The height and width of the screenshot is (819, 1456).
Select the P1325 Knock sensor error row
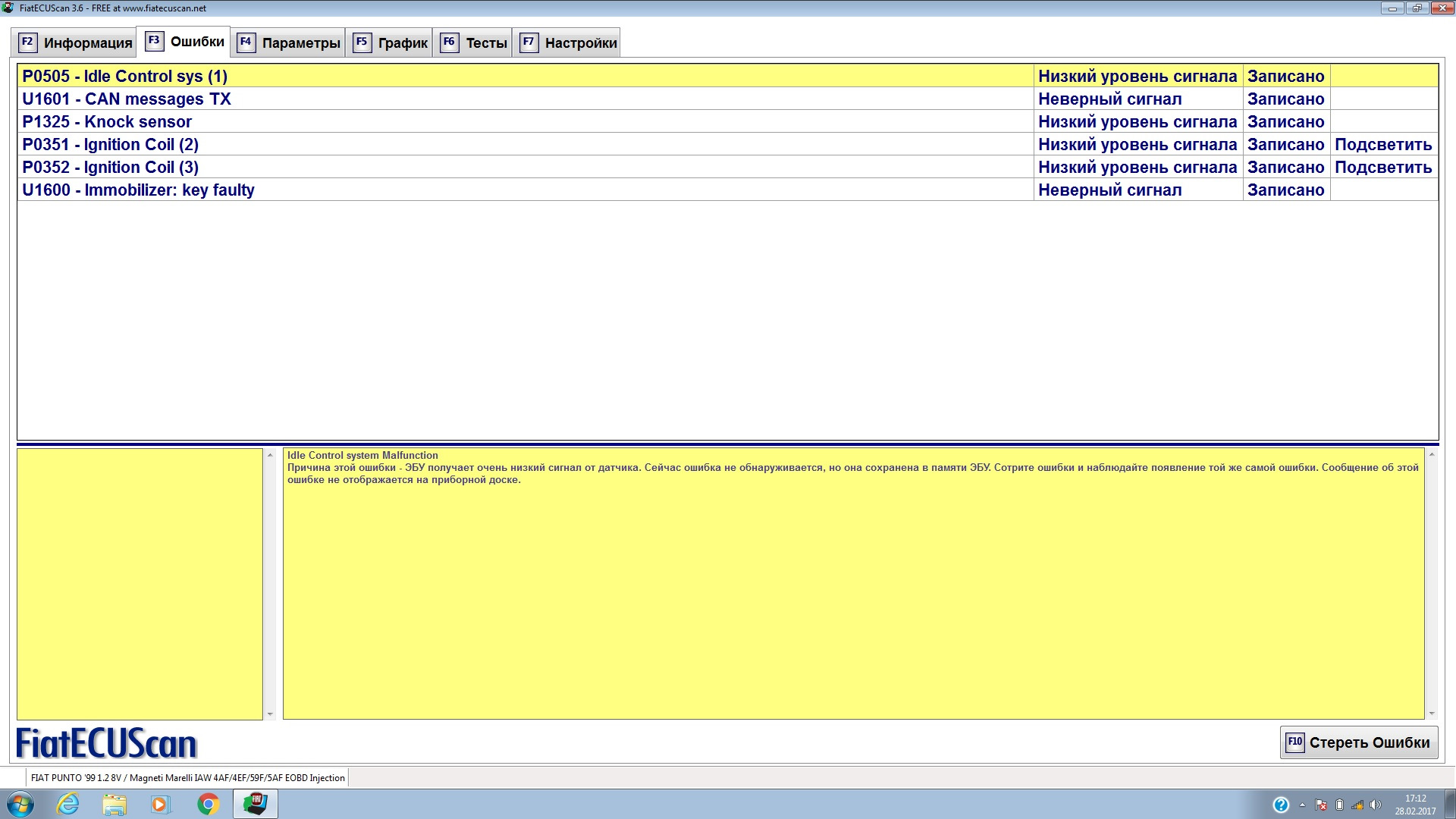tap(107, 122)
